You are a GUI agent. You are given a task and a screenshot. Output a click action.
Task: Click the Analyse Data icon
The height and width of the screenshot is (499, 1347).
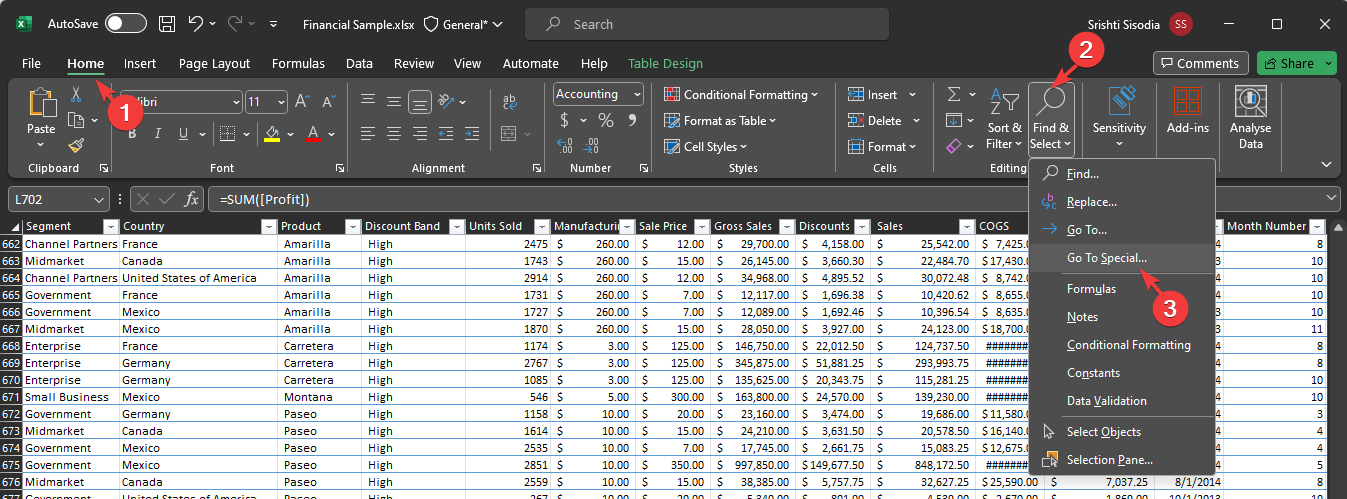click(x=1250, y=102)
